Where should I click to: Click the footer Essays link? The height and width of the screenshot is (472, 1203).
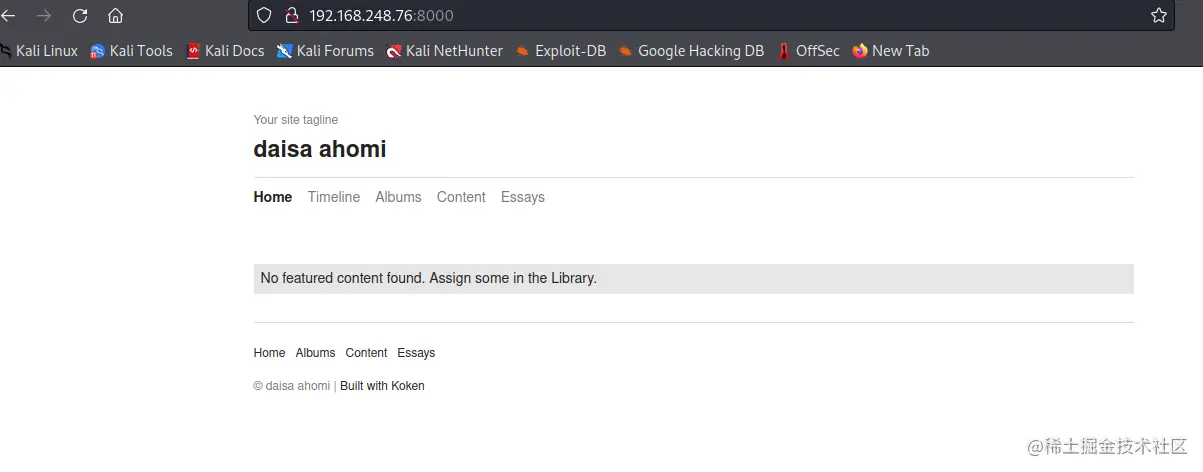pyautogui.click(x=416, y=353)
